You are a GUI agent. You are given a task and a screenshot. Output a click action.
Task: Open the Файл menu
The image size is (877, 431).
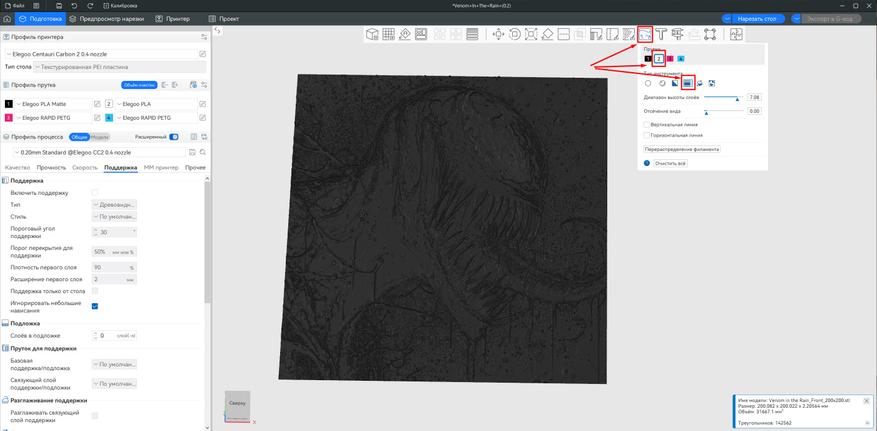point(14,5)
